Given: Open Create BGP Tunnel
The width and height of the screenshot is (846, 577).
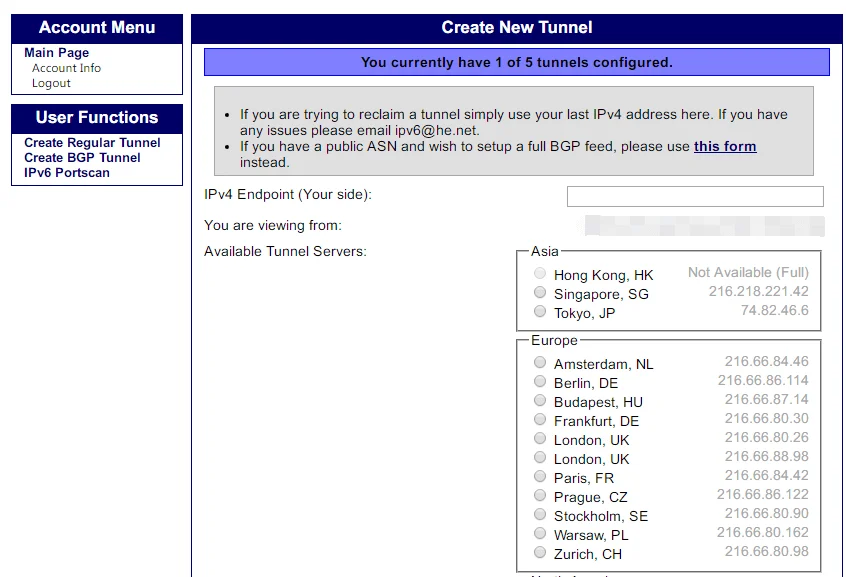Looking at the screenshot, I should click(x=82, y=158).
